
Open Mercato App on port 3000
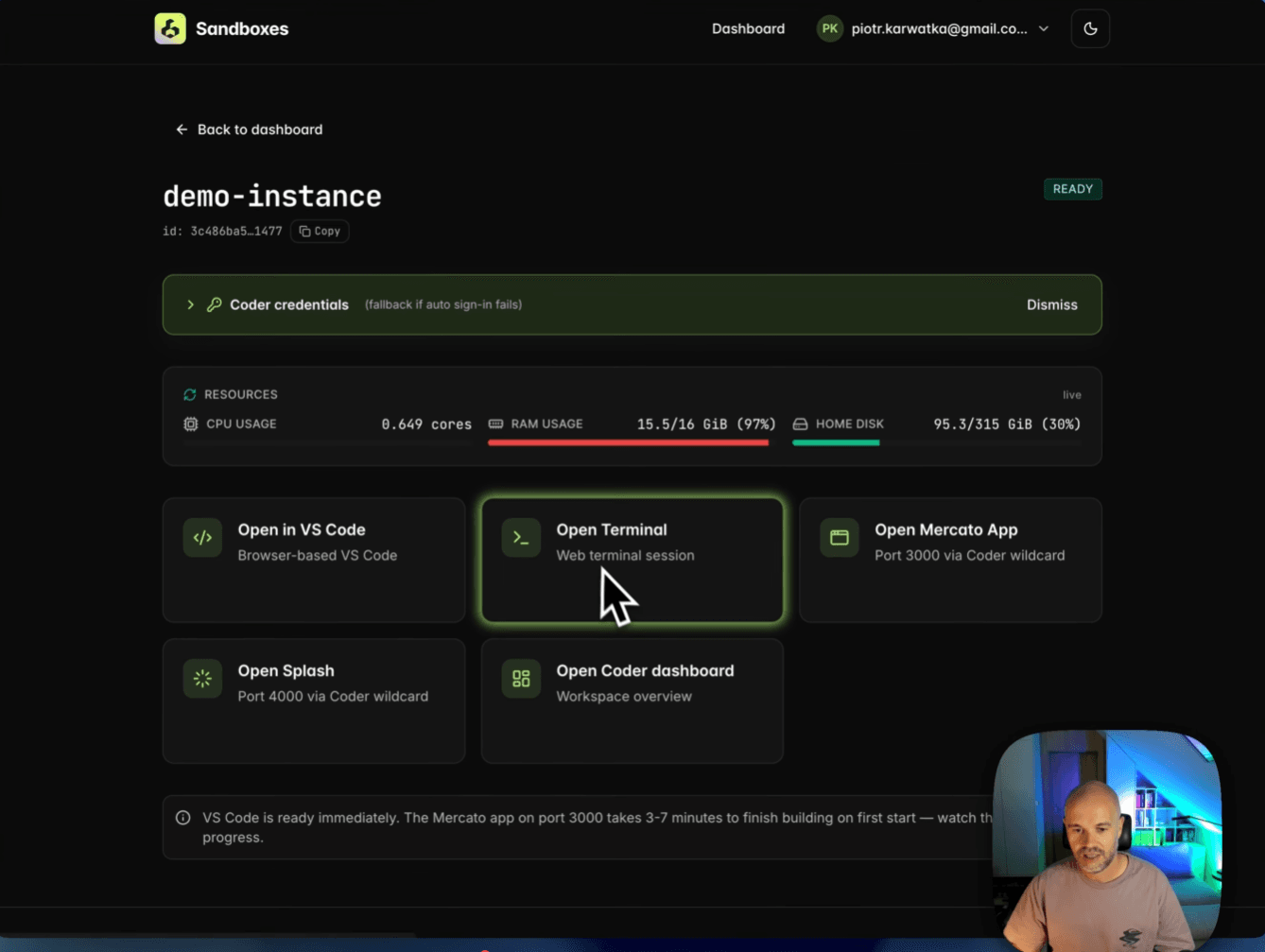pos(950,560)
